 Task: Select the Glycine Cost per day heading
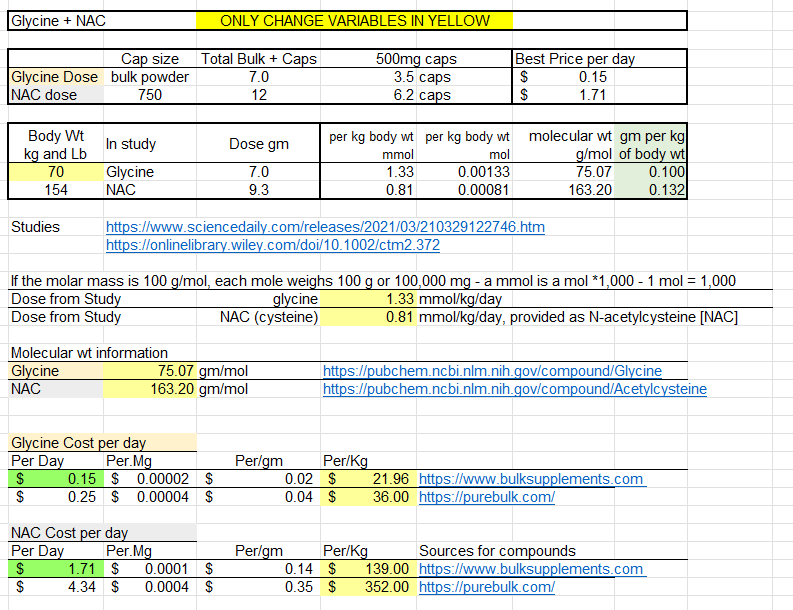(103, 443)
